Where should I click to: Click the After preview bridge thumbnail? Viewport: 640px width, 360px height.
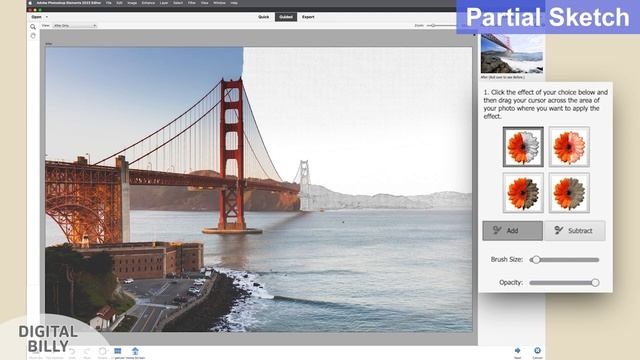(x=512, y=53)
